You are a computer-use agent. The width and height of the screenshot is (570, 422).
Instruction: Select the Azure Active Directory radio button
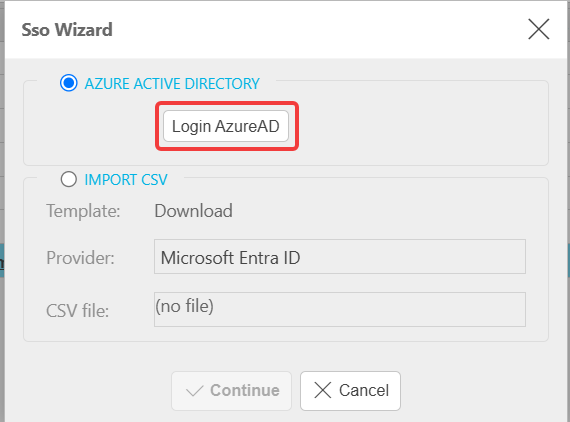point(69,83)
